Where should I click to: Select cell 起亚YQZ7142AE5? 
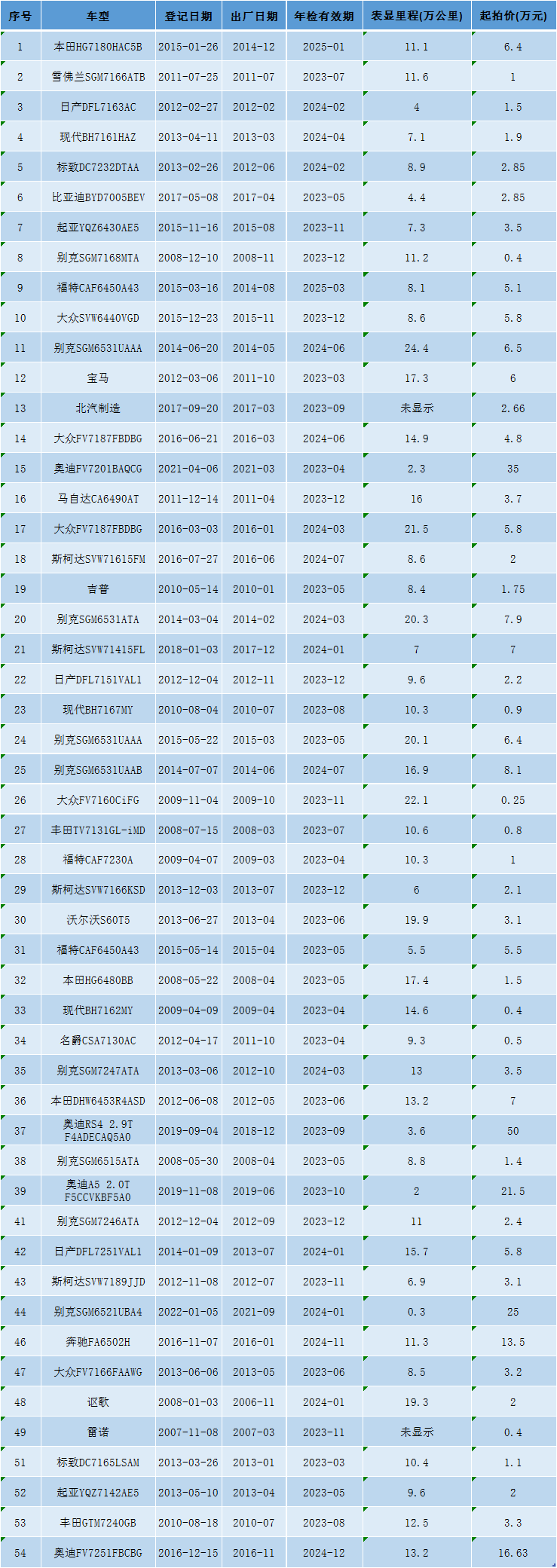point(98,1493)
